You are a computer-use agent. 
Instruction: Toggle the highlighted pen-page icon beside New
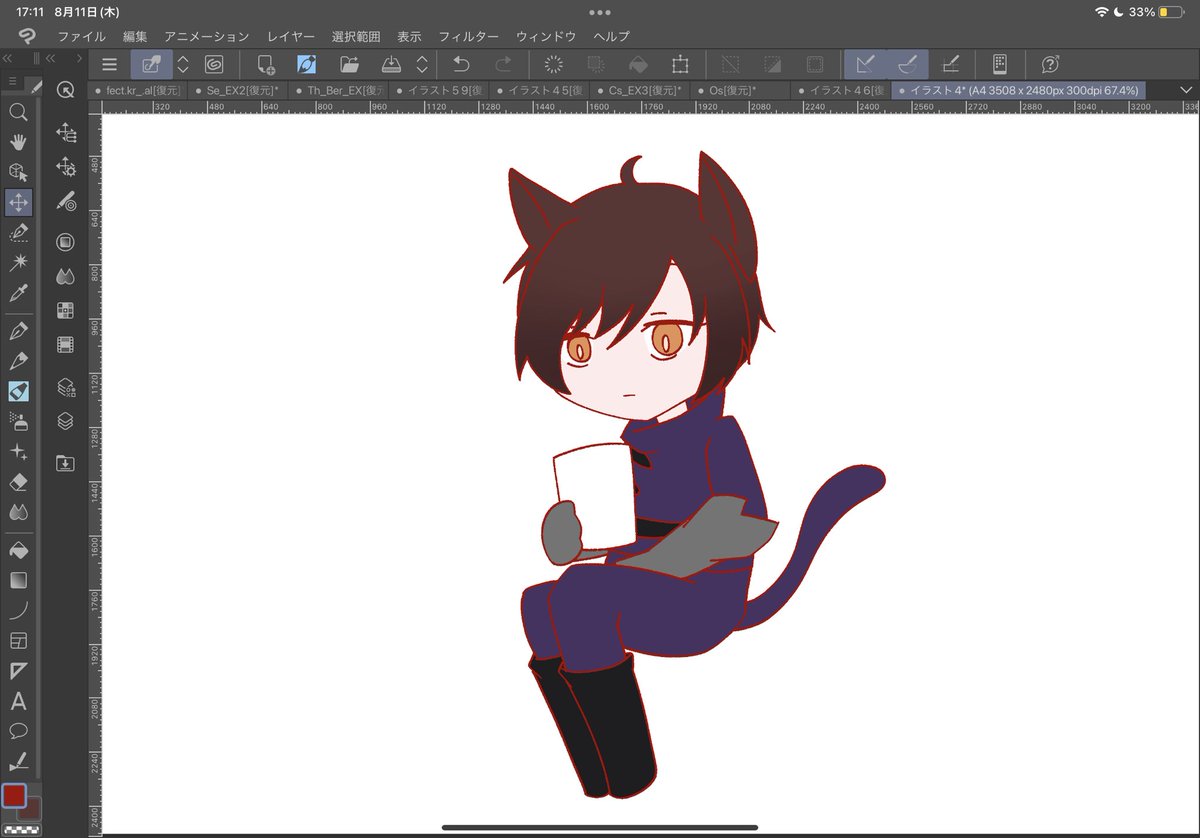pos(306,65)
